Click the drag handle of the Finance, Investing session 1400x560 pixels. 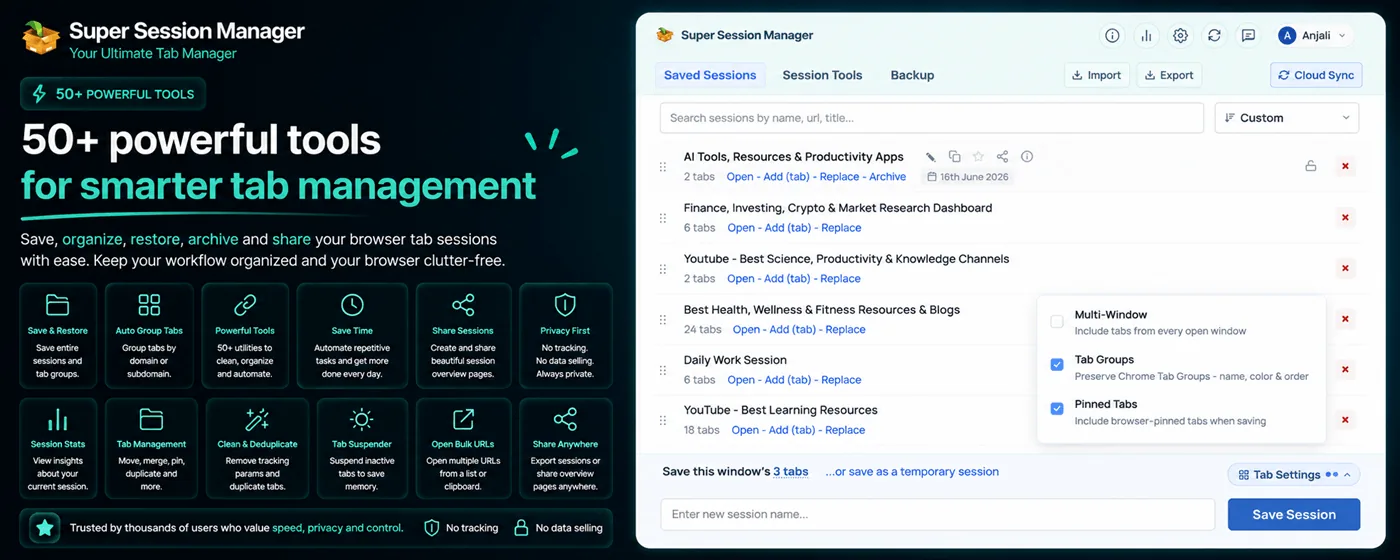click(x=663, y=218)
